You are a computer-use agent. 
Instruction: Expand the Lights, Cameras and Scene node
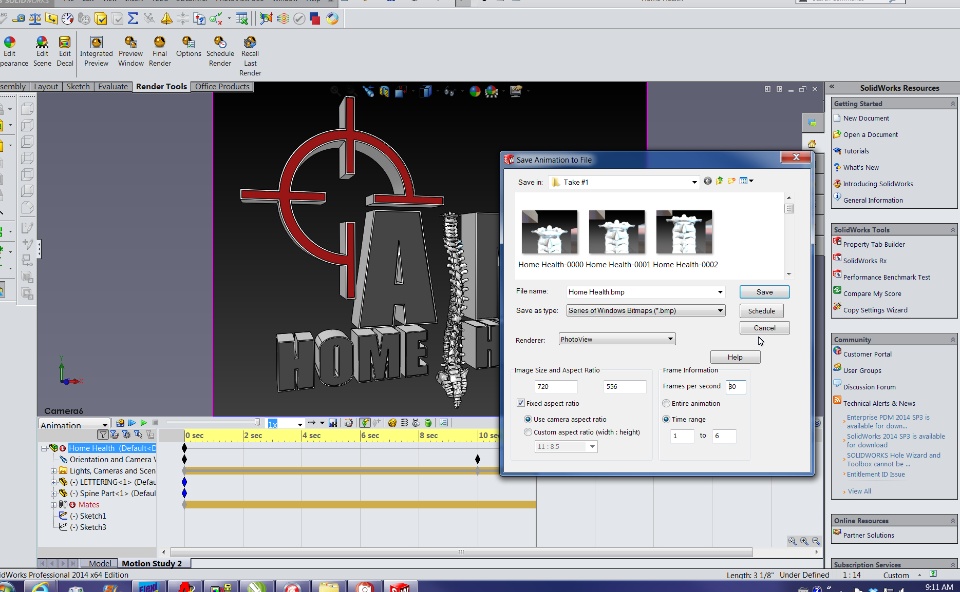(x=54, y=471)
